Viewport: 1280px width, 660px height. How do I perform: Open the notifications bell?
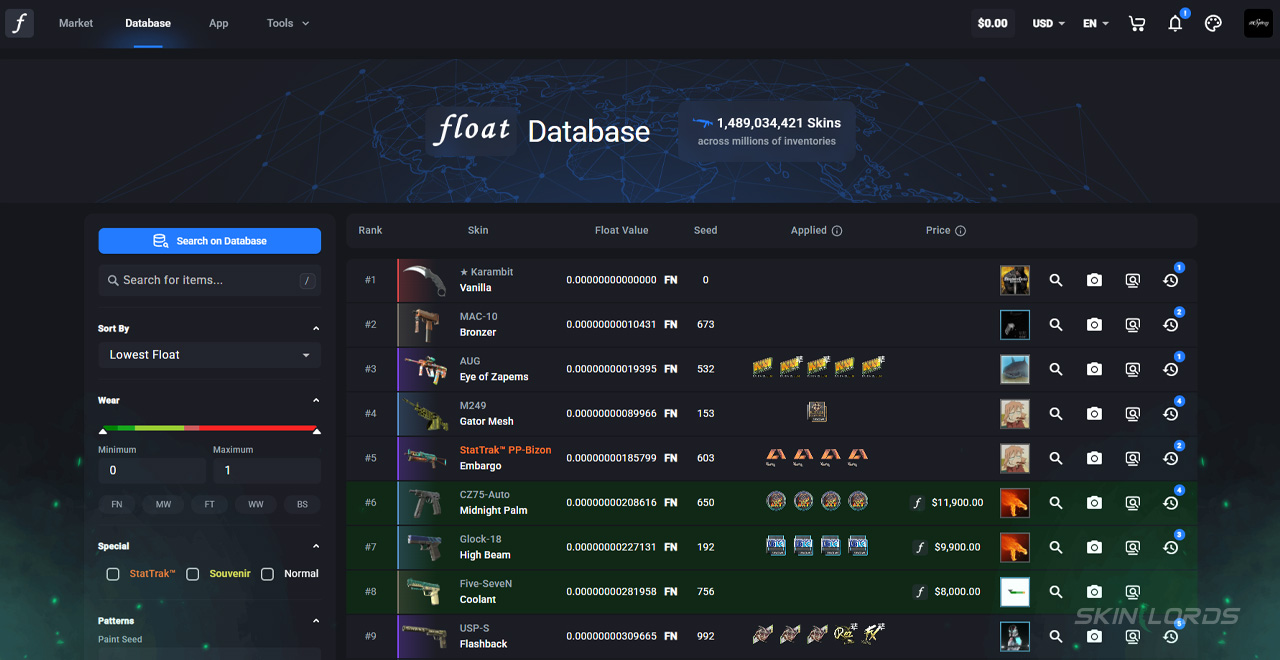point(1175,23)
